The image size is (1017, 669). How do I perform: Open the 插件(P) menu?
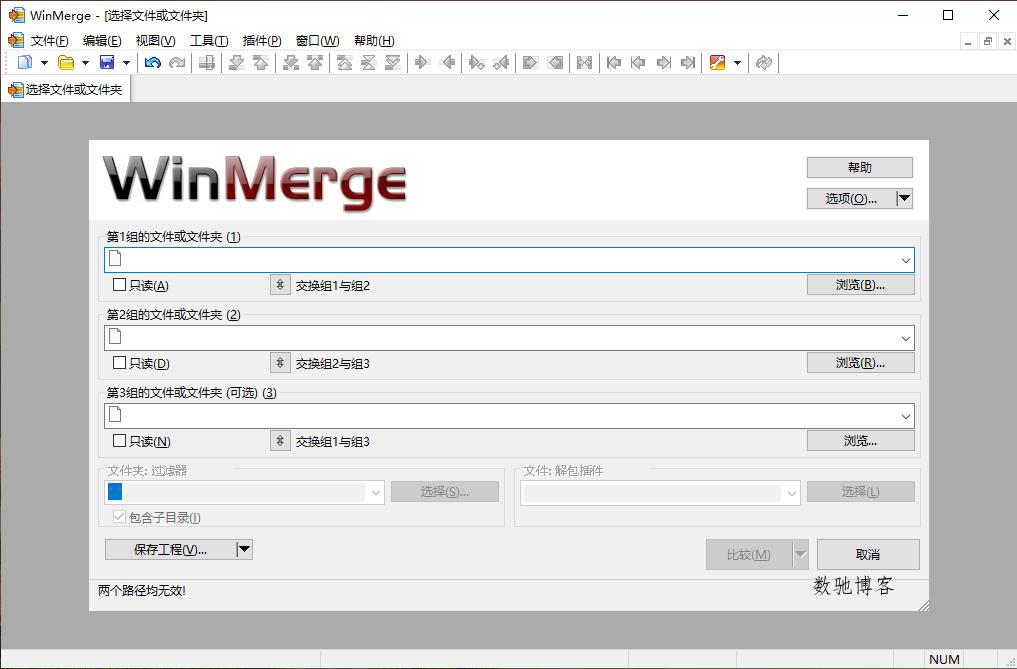pos(261,41)
